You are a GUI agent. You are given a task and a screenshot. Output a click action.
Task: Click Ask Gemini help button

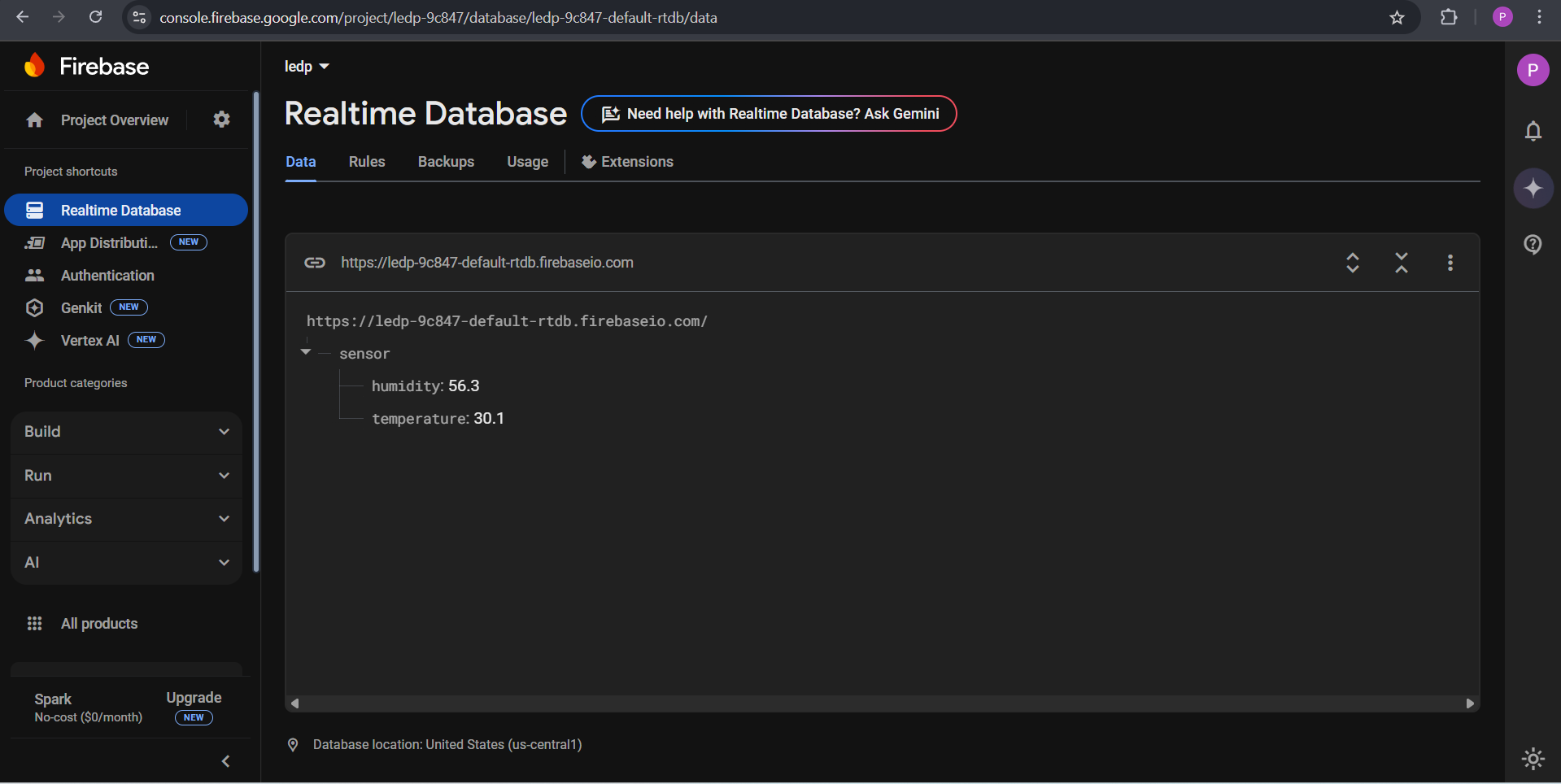click(x=769, y=114)
